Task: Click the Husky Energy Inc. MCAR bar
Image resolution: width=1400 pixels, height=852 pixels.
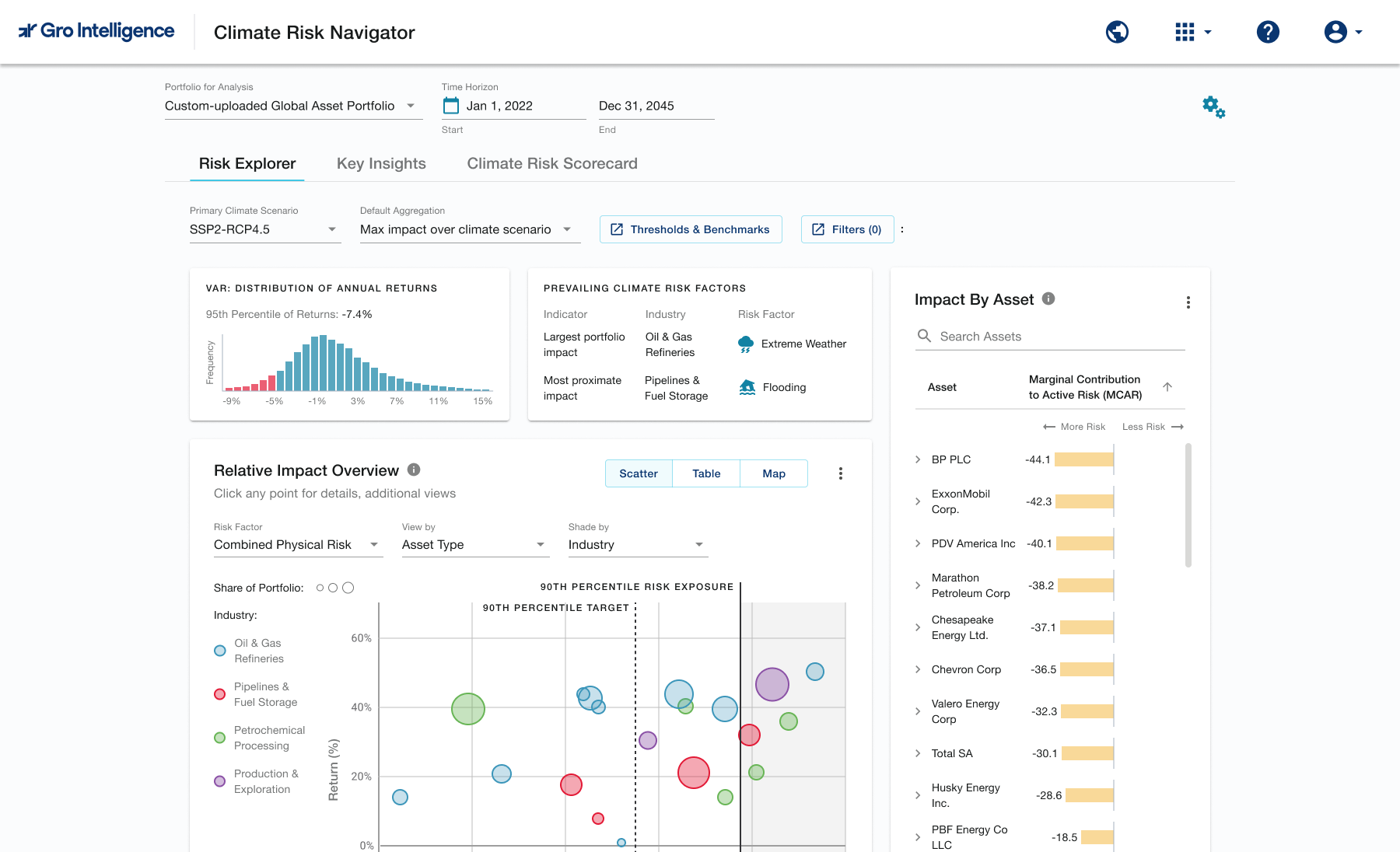Action: coord(1090,795)
